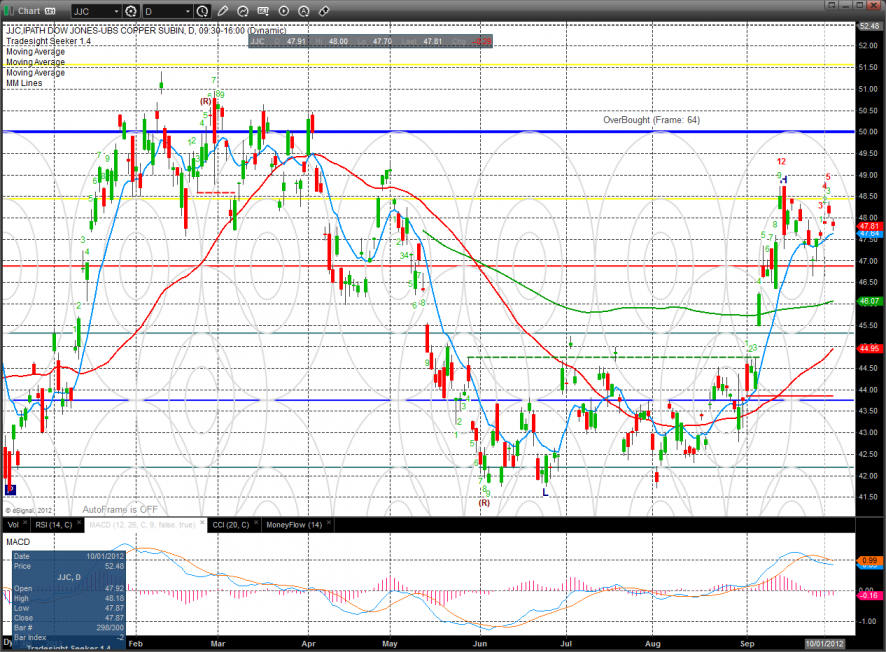Click the symbol settings gear icon

(131, 11)
